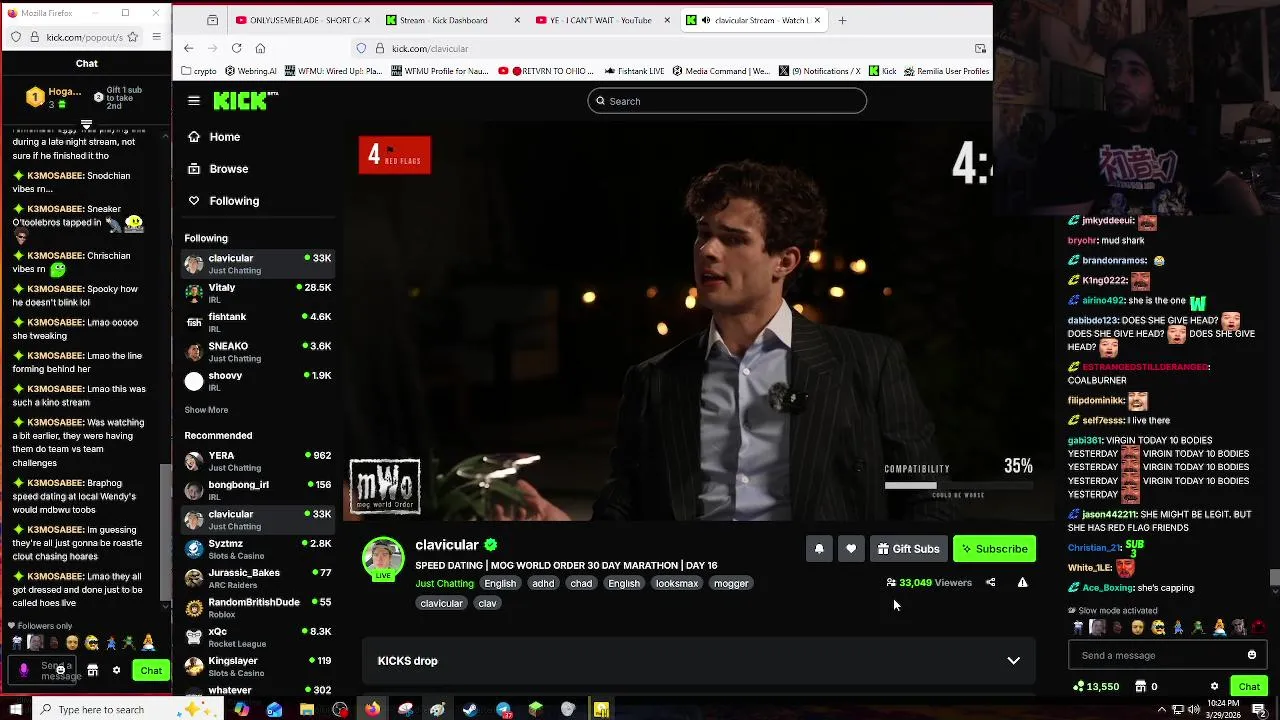
Task: Click the popout chat shop icon
Action: coord(92,670)
